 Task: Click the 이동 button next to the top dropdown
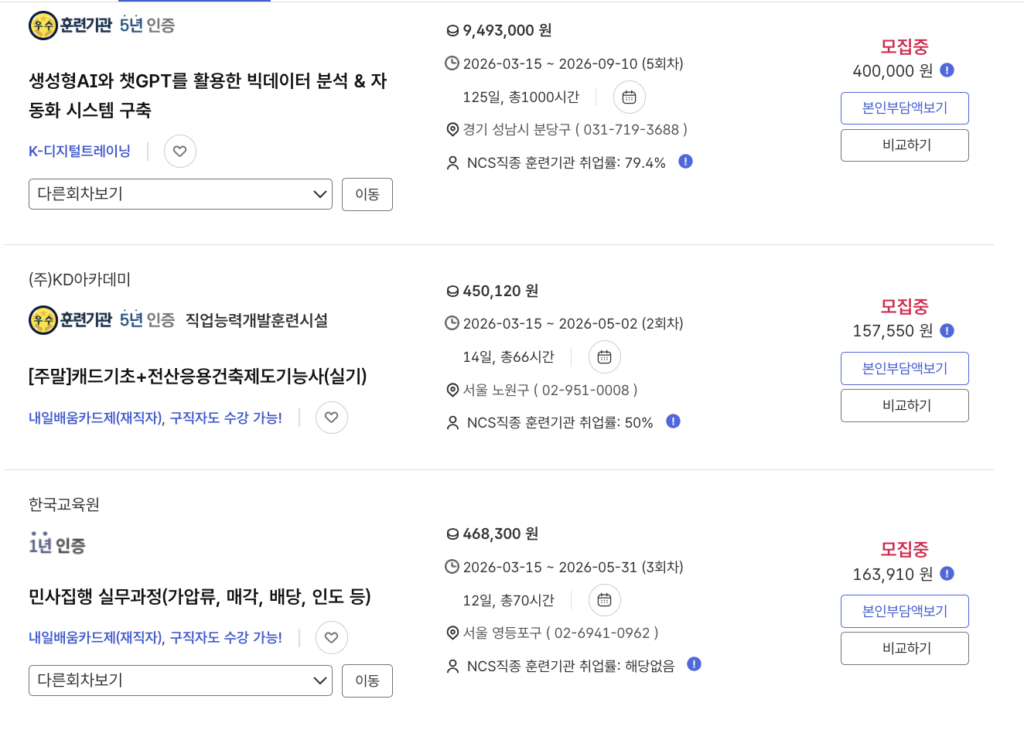(367, 194)
